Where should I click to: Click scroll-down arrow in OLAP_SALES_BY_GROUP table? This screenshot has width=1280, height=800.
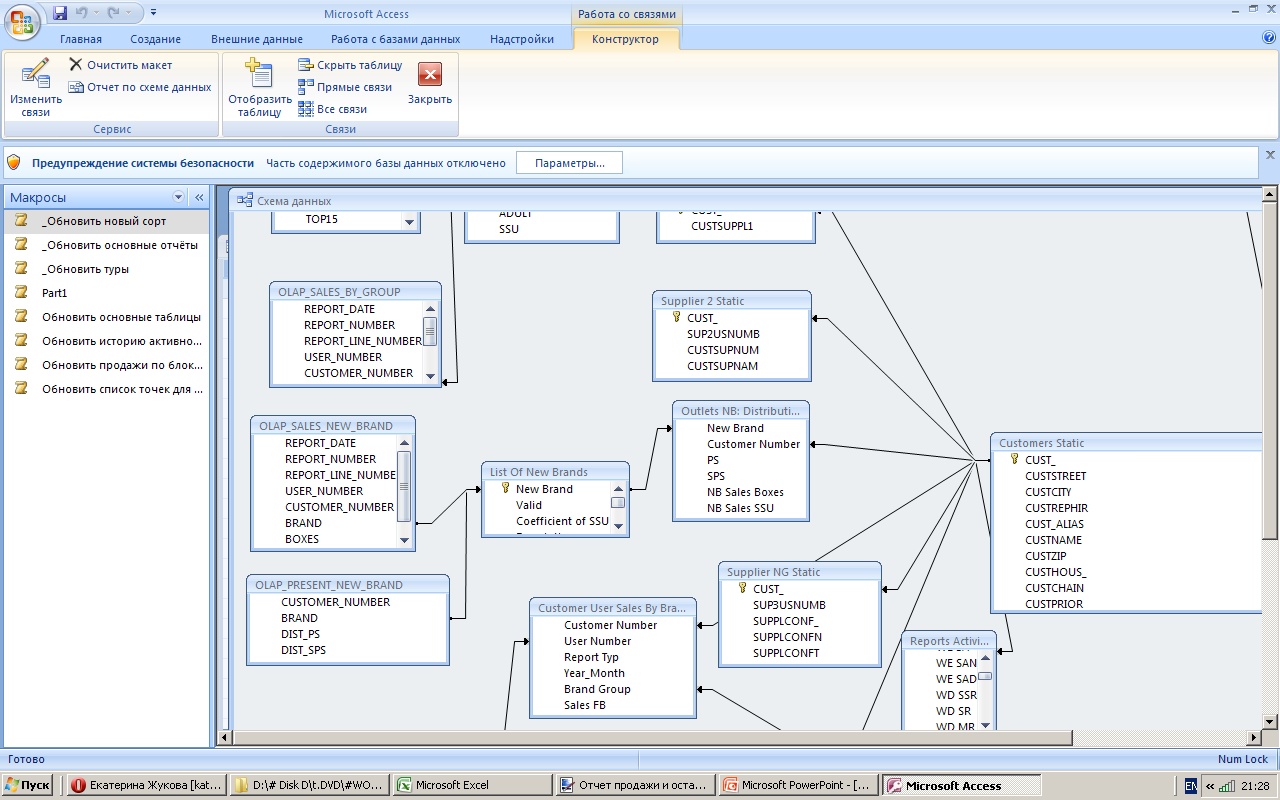(x=431, y=375)
